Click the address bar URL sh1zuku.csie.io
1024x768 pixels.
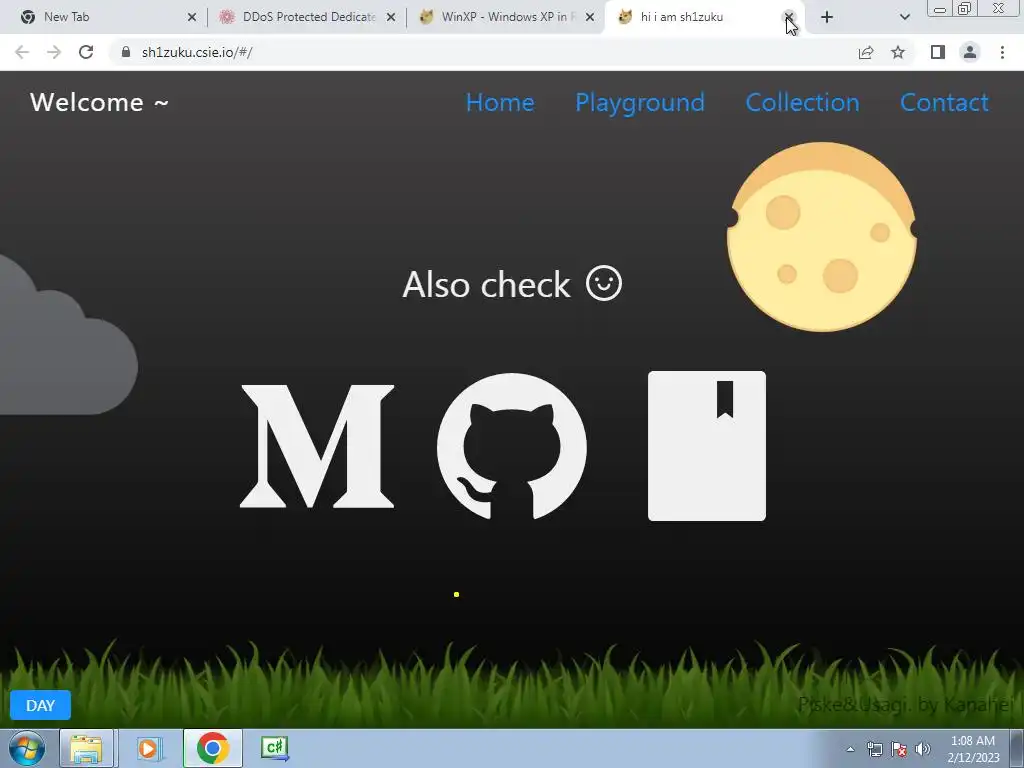(x=197, y=52)
